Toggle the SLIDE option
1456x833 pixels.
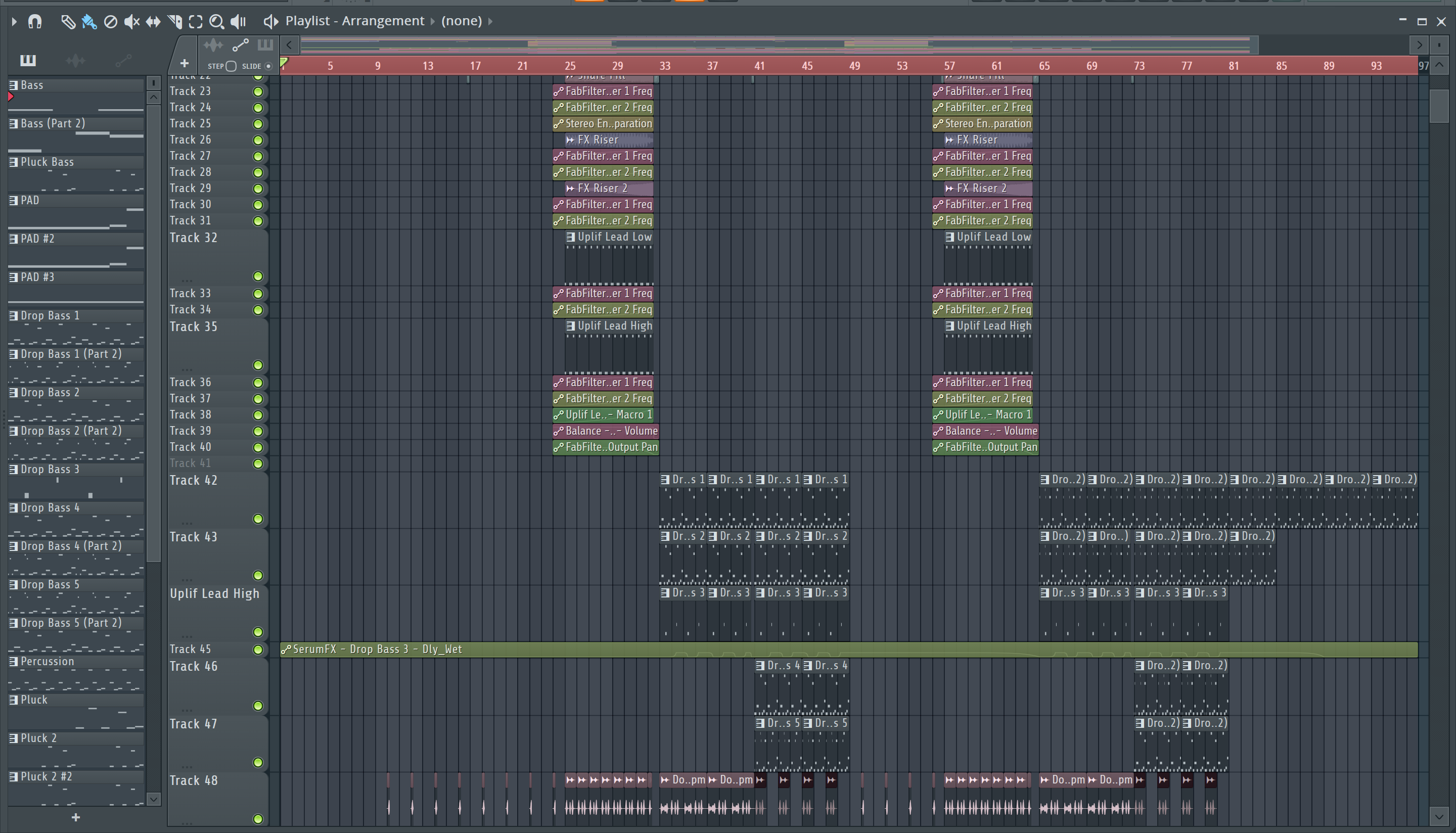point(268,66)
